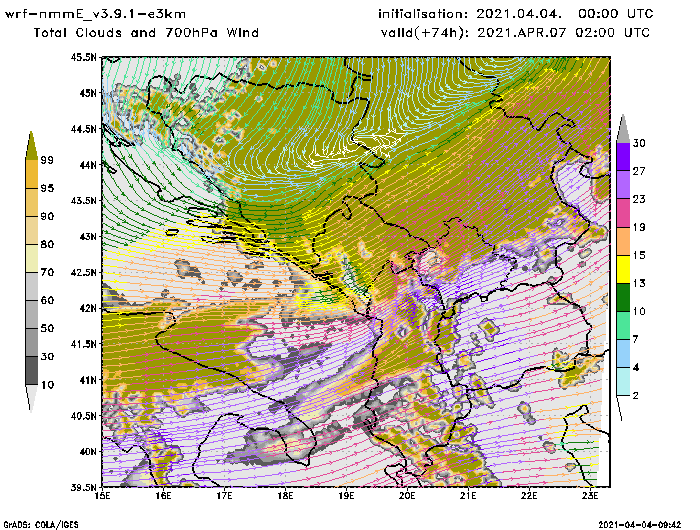Screen dimensions: 700x530
Task: Click the model name wrf-nmmE_v3.9.1-e3km
Action: tap(95, 14)
